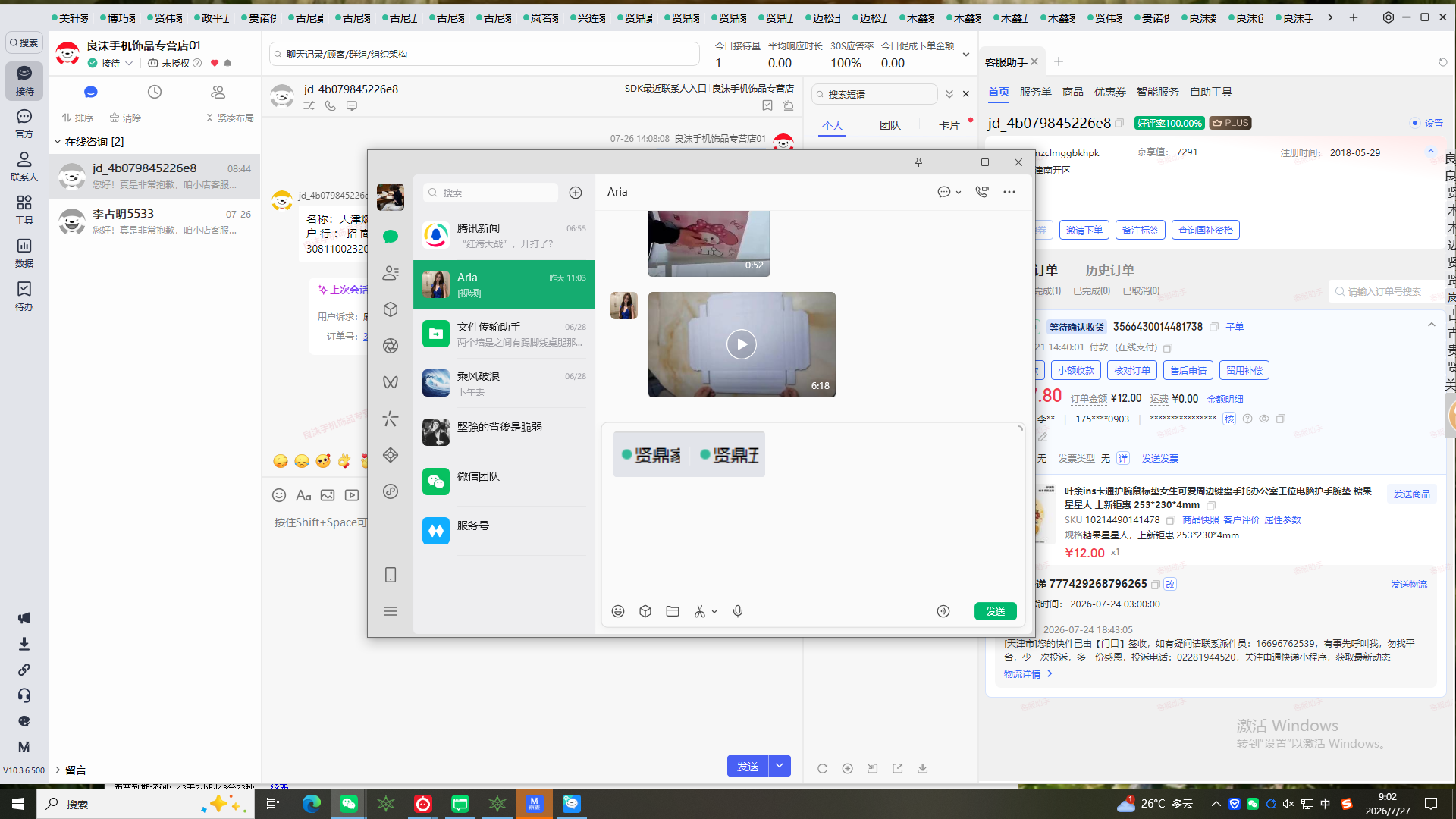
Task: Click the WeChat scissors screenshot tool
Action: [x=699, y=611]
